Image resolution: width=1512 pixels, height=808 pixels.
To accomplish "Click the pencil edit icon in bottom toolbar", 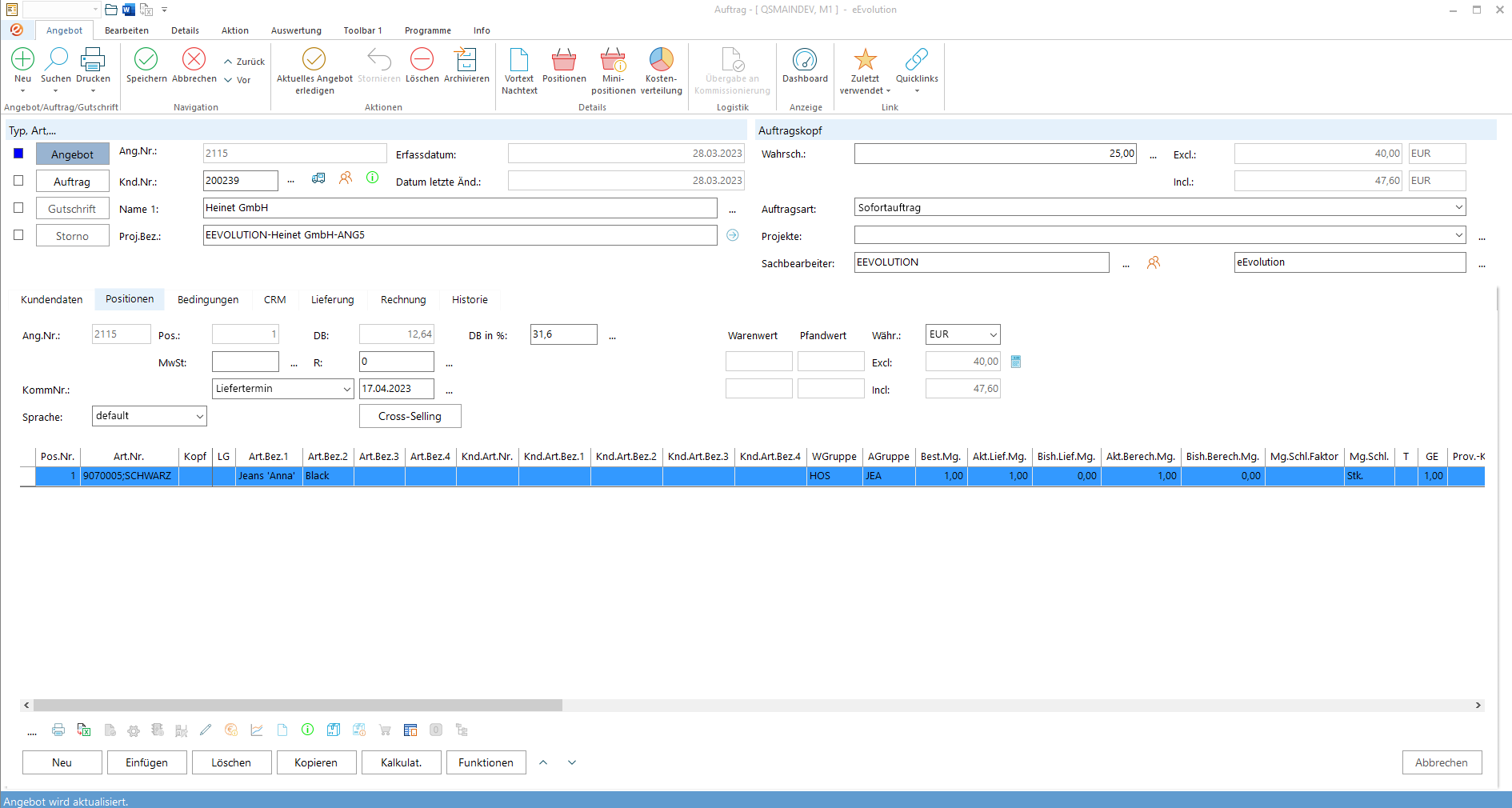I will click(x=206, y=730).
